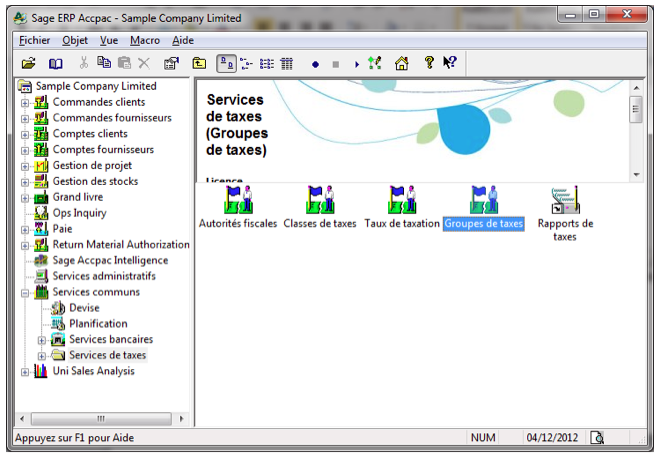
Task: Select Sample Company Limited root node
Action: [x=96, y=86]
